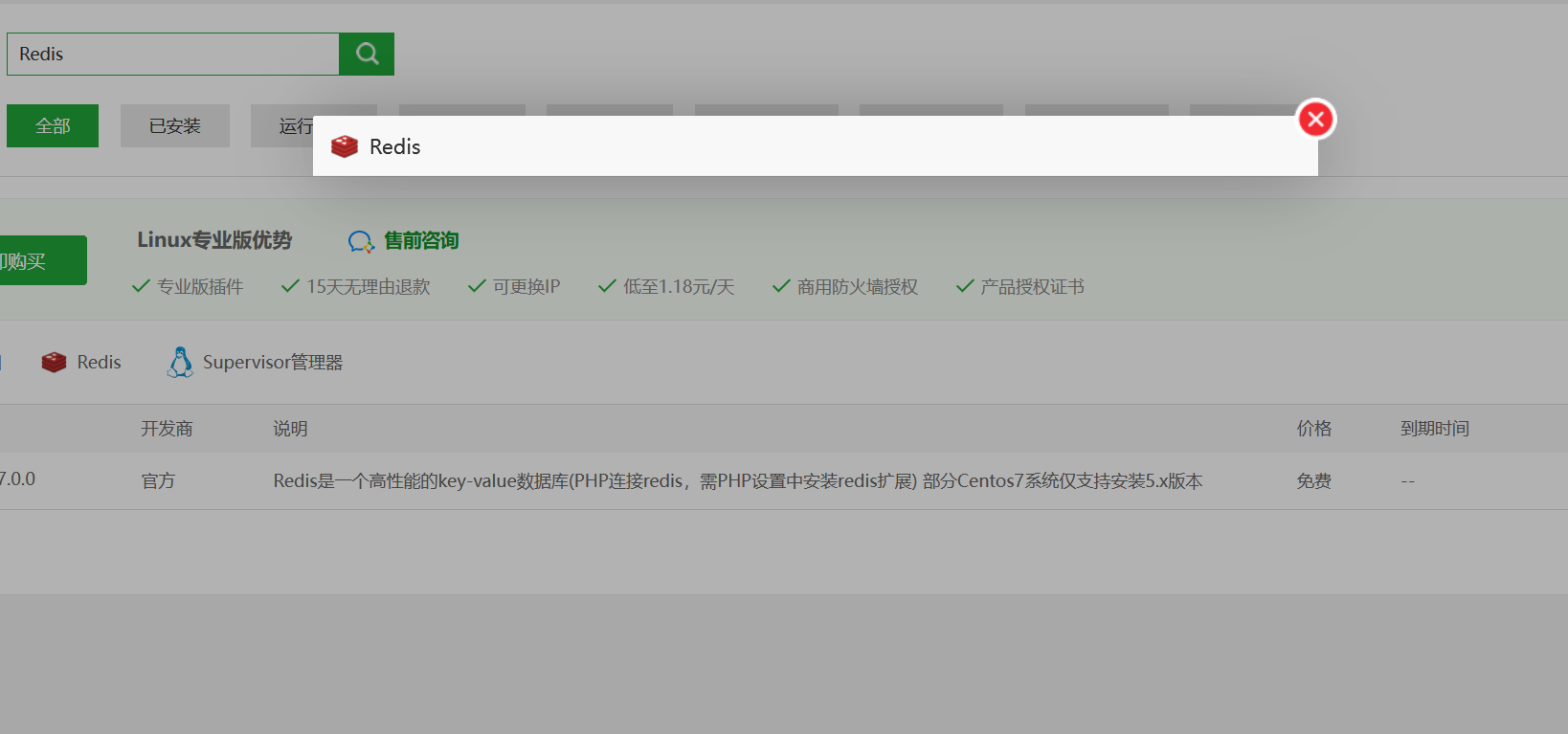Click the 免费 price cell

pyautogui.click(x=1314, y=480)
